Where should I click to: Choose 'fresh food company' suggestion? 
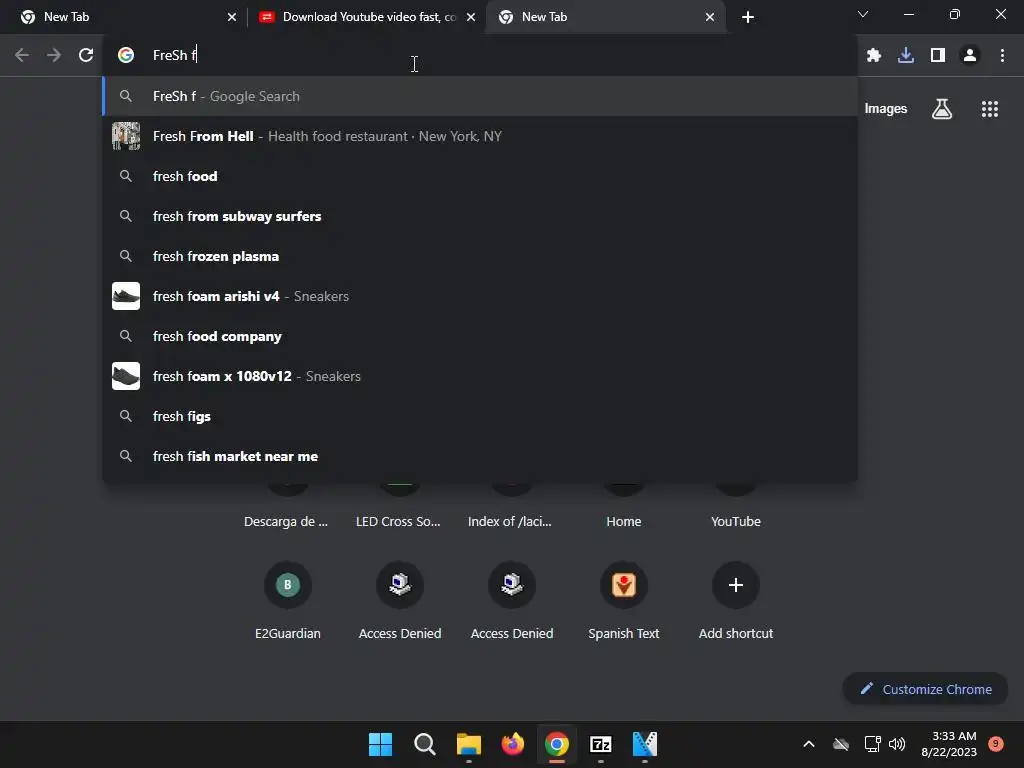[x=480, y=336]
